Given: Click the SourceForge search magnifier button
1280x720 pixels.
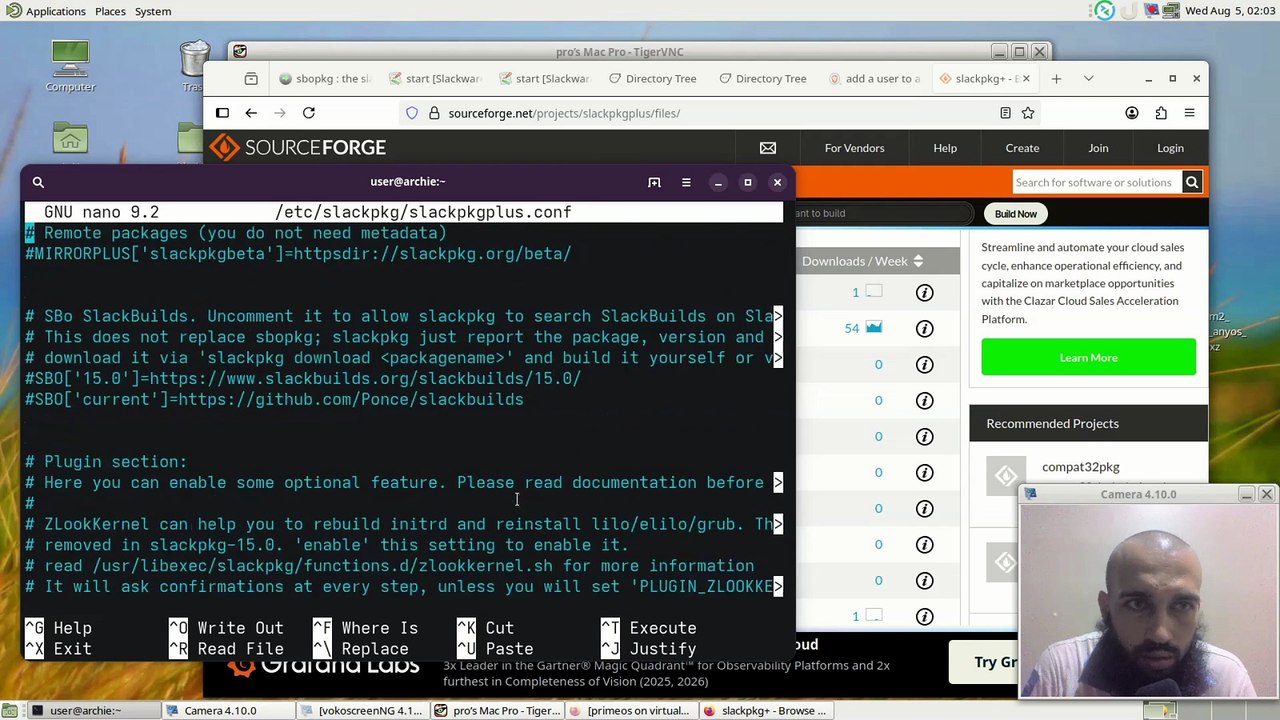Looking at the screenshot, I should [x=1192, y=182].
